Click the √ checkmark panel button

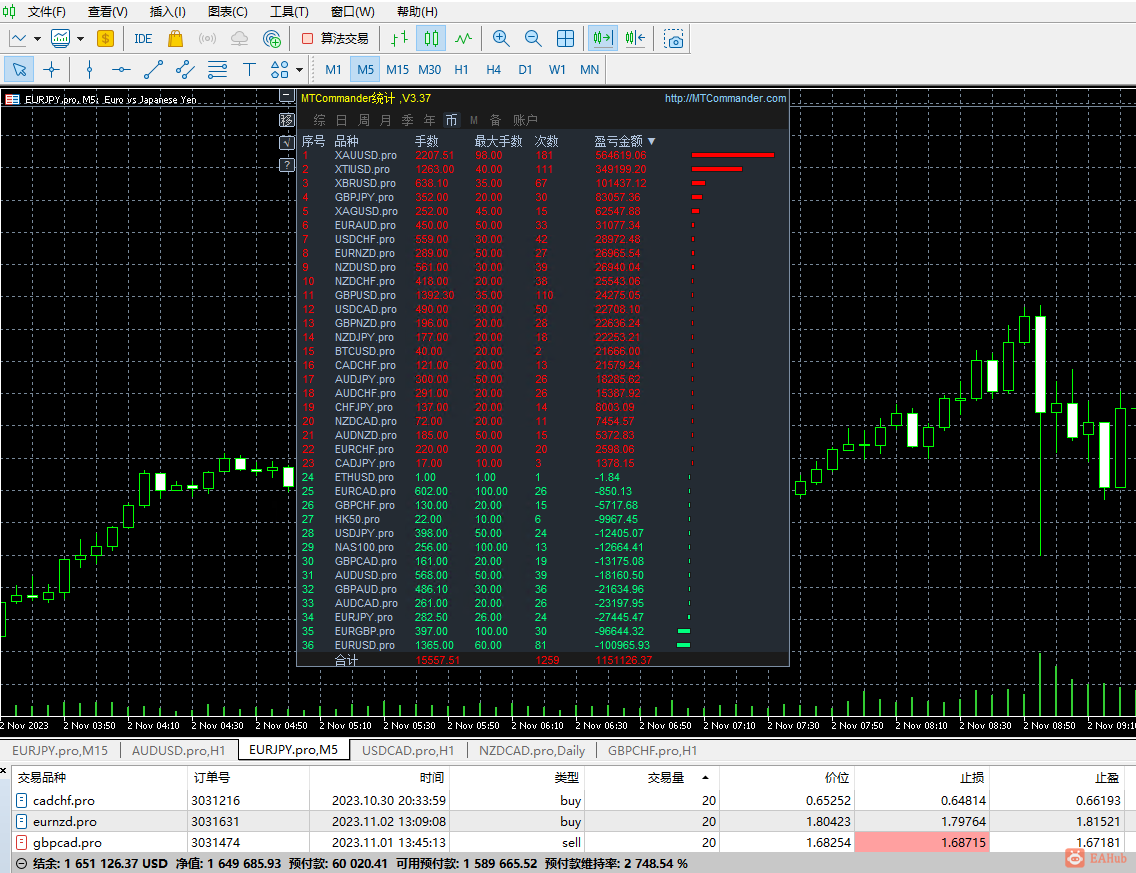click(287, 143)
